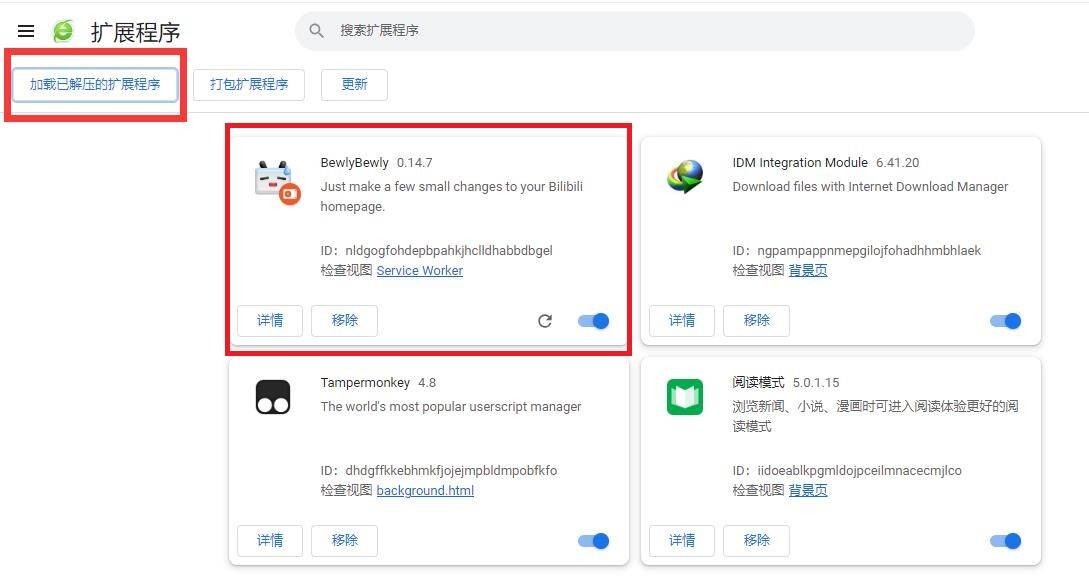Viewport: 1089px width, 583px height.
Task: Click the 打包扩展程序 button
Action: point(249,85)
